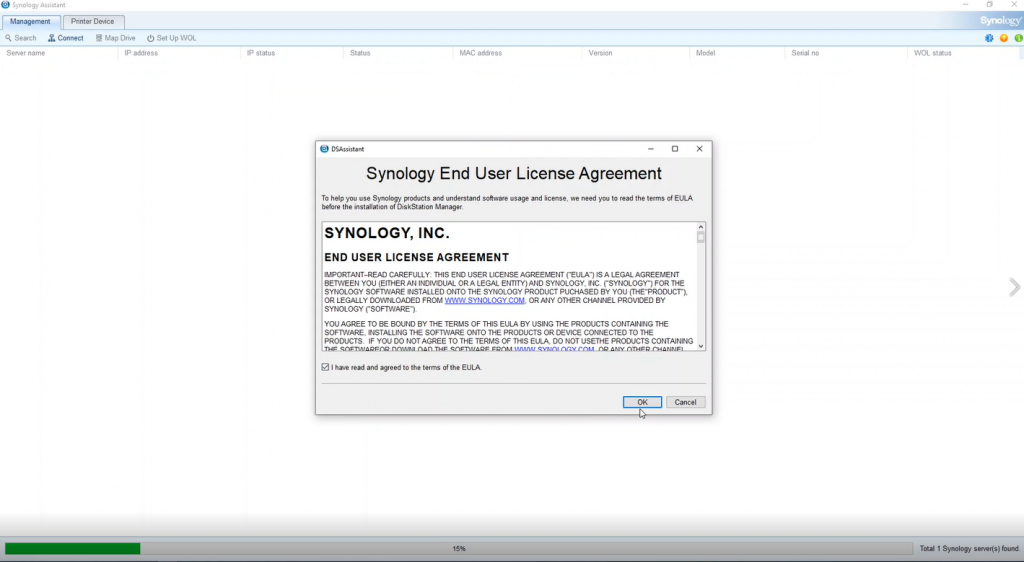Sort by Version column header
The width and height of the screenshot is (1024, 562).
[x=600, y=53]
